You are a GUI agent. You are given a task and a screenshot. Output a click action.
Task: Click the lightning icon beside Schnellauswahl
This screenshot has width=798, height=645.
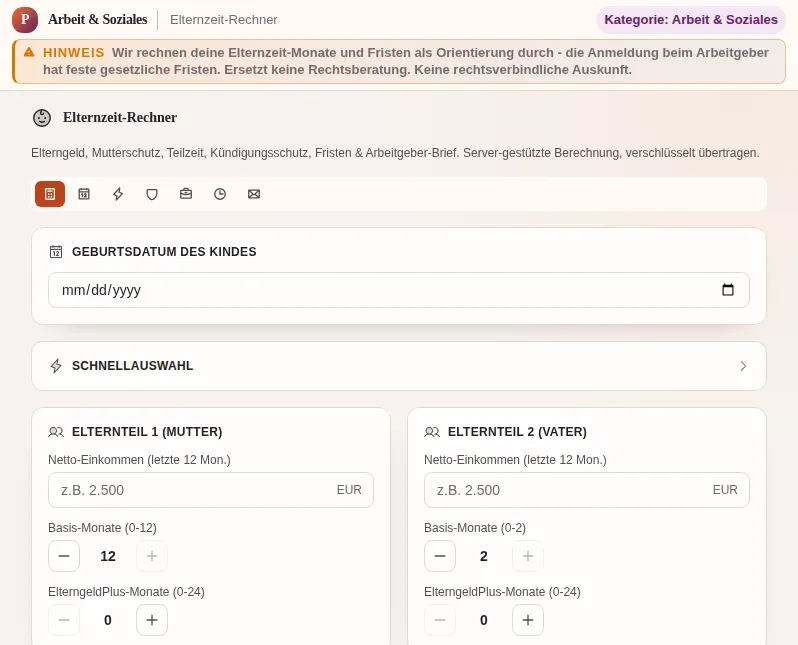coord(56,366)
